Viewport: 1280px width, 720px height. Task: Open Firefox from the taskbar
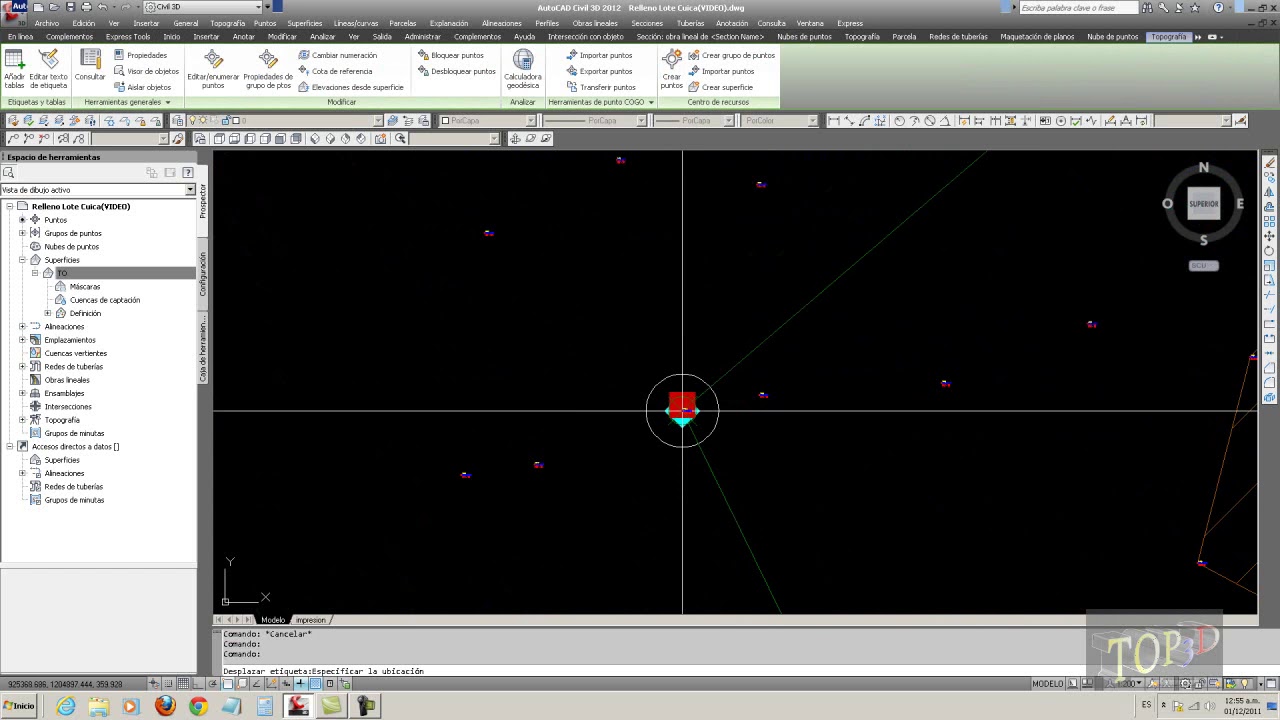(165, 706)
